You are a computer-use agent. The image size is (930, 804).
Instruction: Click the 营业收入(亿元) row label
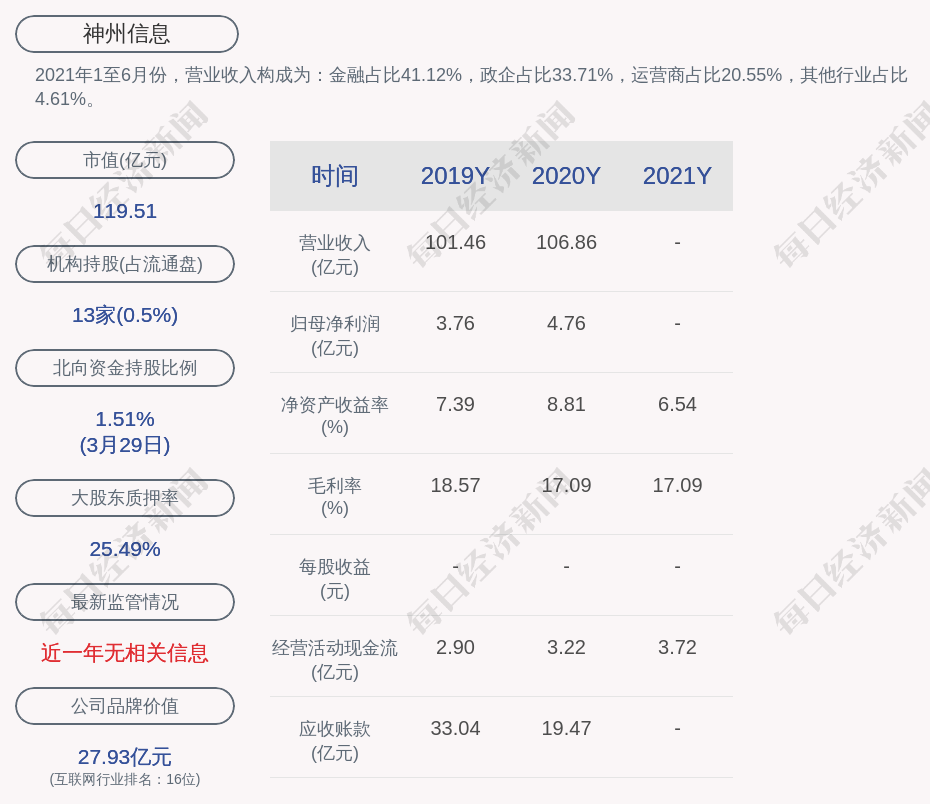(335, 255)
